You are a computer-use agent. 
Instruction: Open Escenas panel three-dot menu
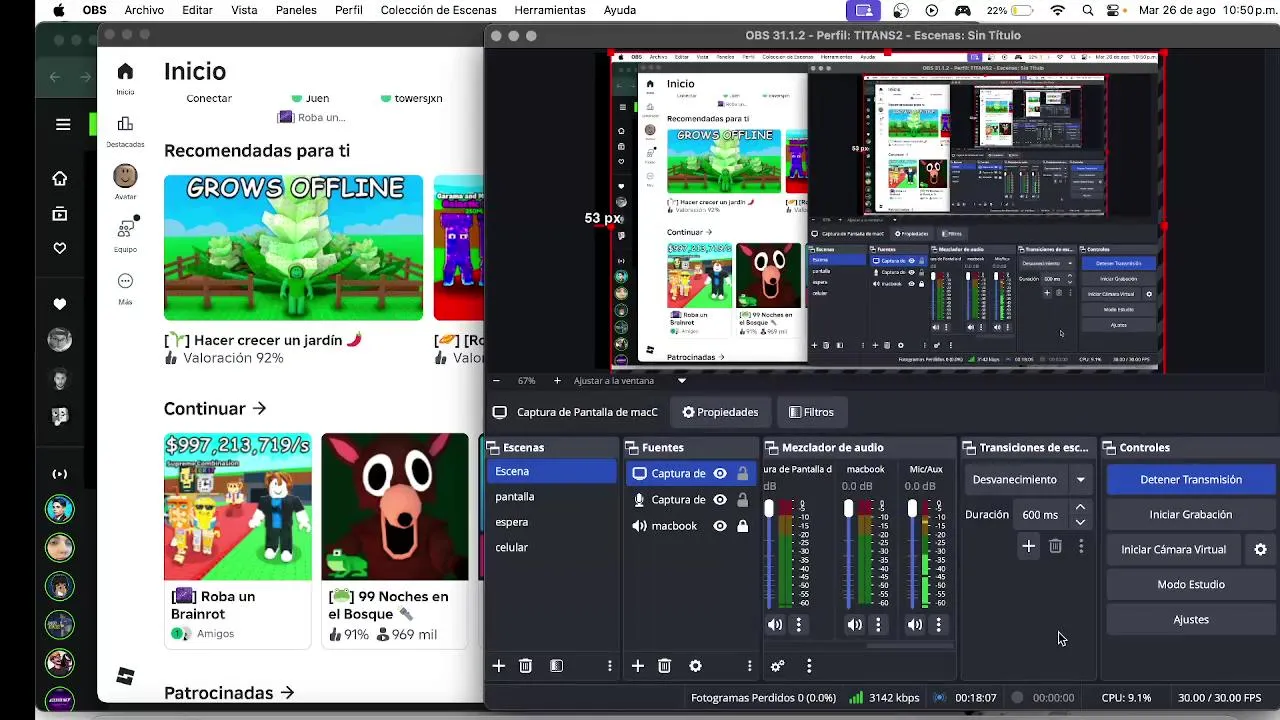[610, 666]
